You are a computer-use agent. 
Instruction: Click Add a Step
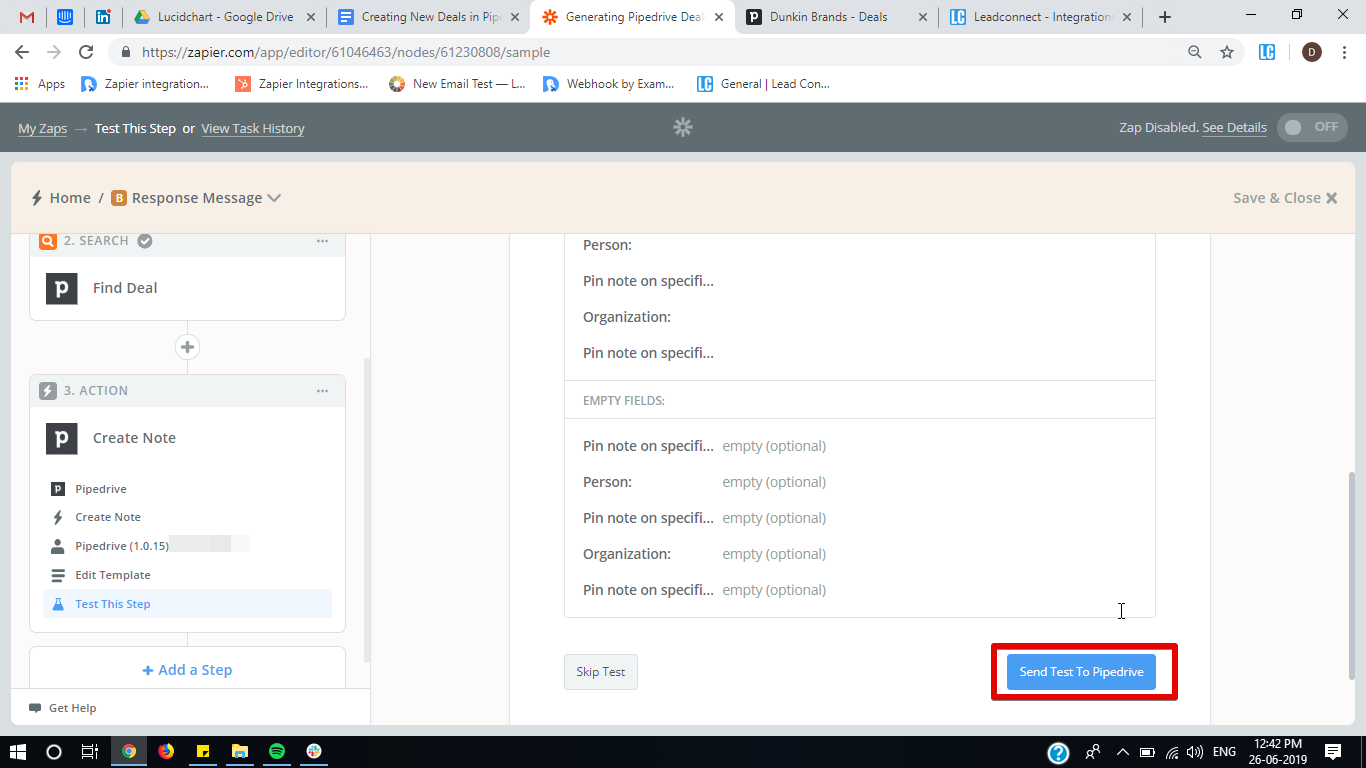point(187,670)
